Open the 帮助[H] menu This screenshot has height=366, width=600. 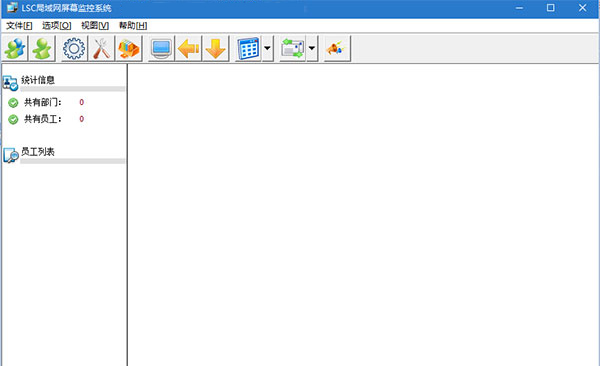coord(133,26)
